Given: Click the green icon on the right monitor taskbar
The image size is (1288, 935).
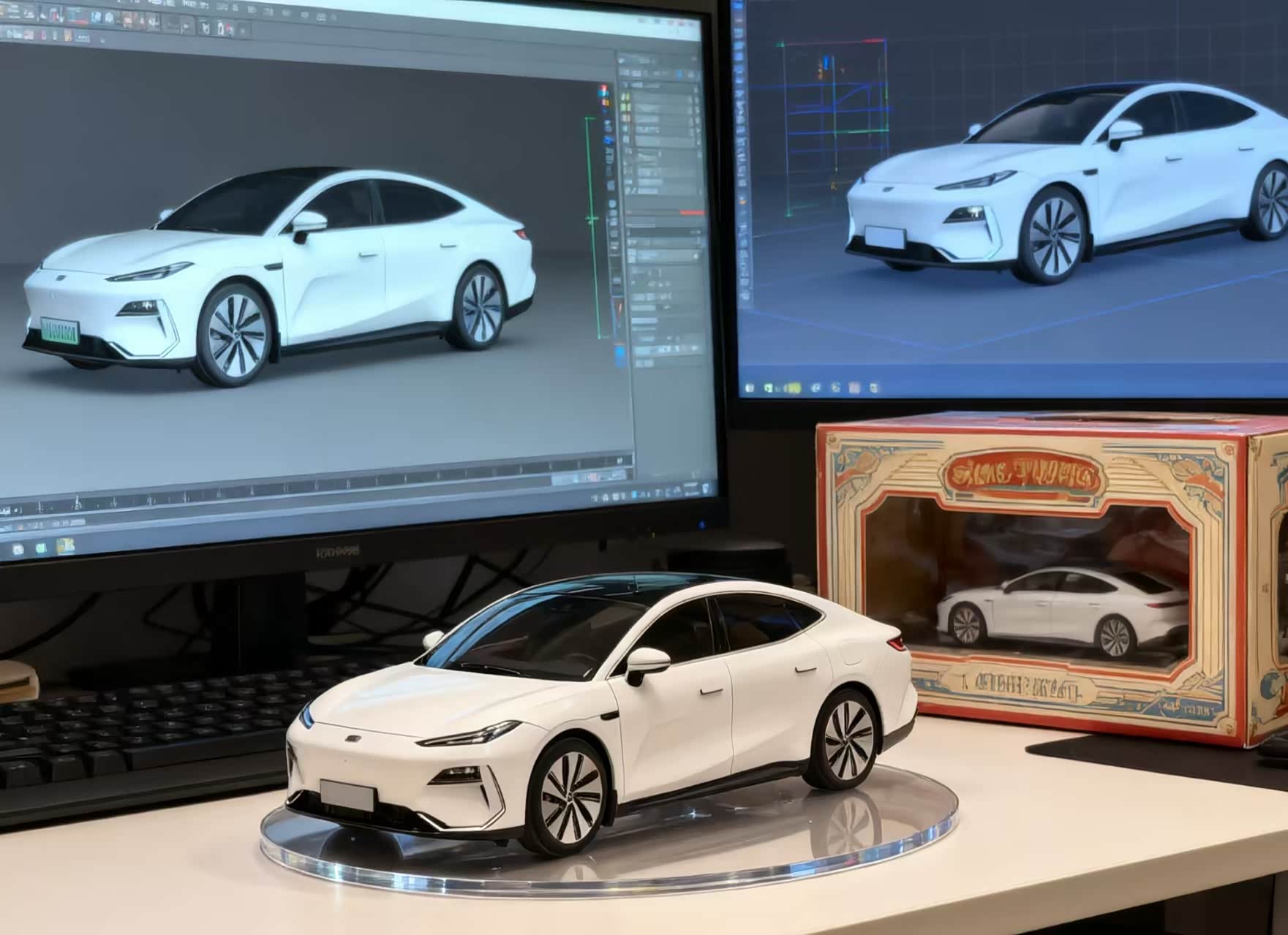Looking at the screenshot, I should [795, 387].
